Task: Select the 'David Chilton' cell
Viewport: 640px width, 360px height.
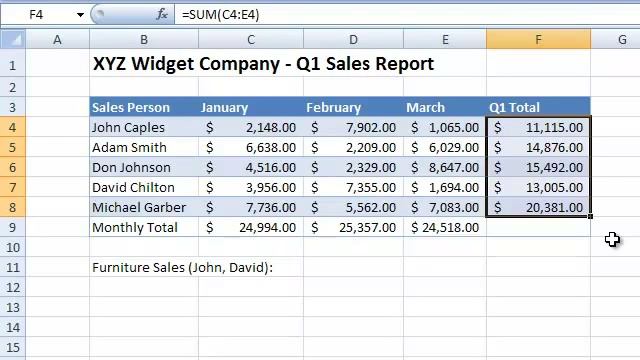Action: (144, 187)
